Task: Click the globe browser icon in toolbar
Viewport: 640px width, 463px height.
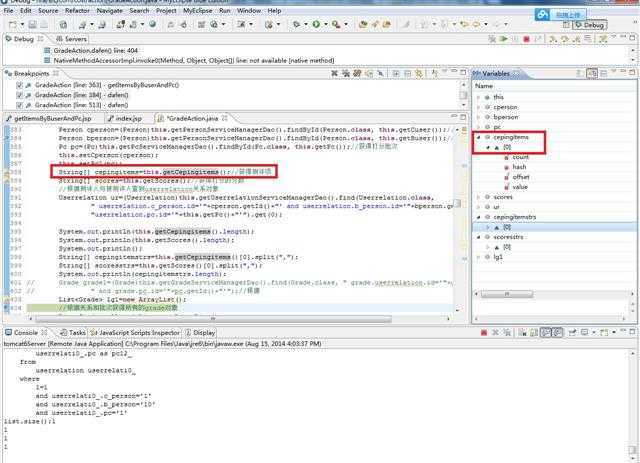Action: point(153,24)
